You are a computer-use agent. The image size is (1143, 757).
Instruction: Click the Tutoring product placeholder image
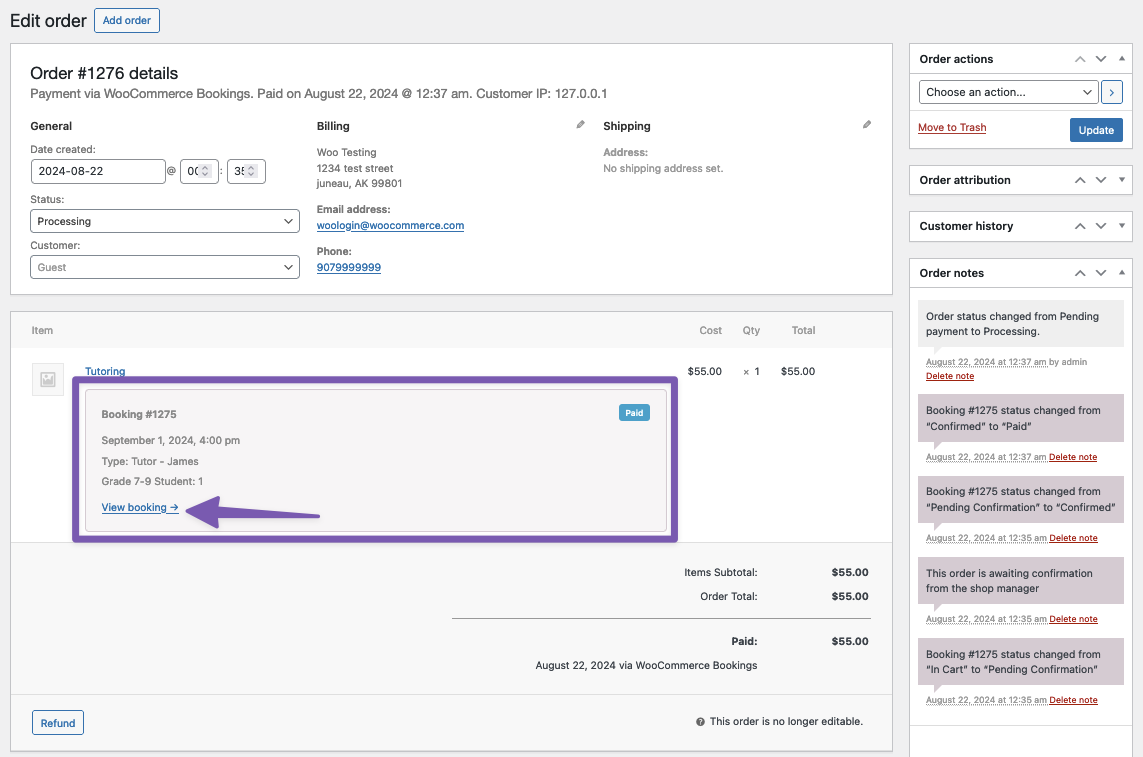[x=47, y=379]
